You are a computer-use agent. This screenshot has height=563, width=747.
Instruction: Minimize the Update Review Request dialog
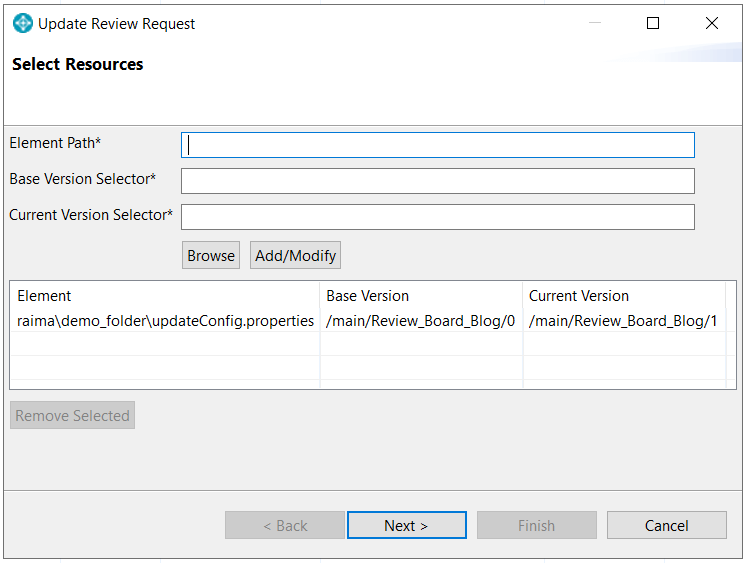[595, 23]
